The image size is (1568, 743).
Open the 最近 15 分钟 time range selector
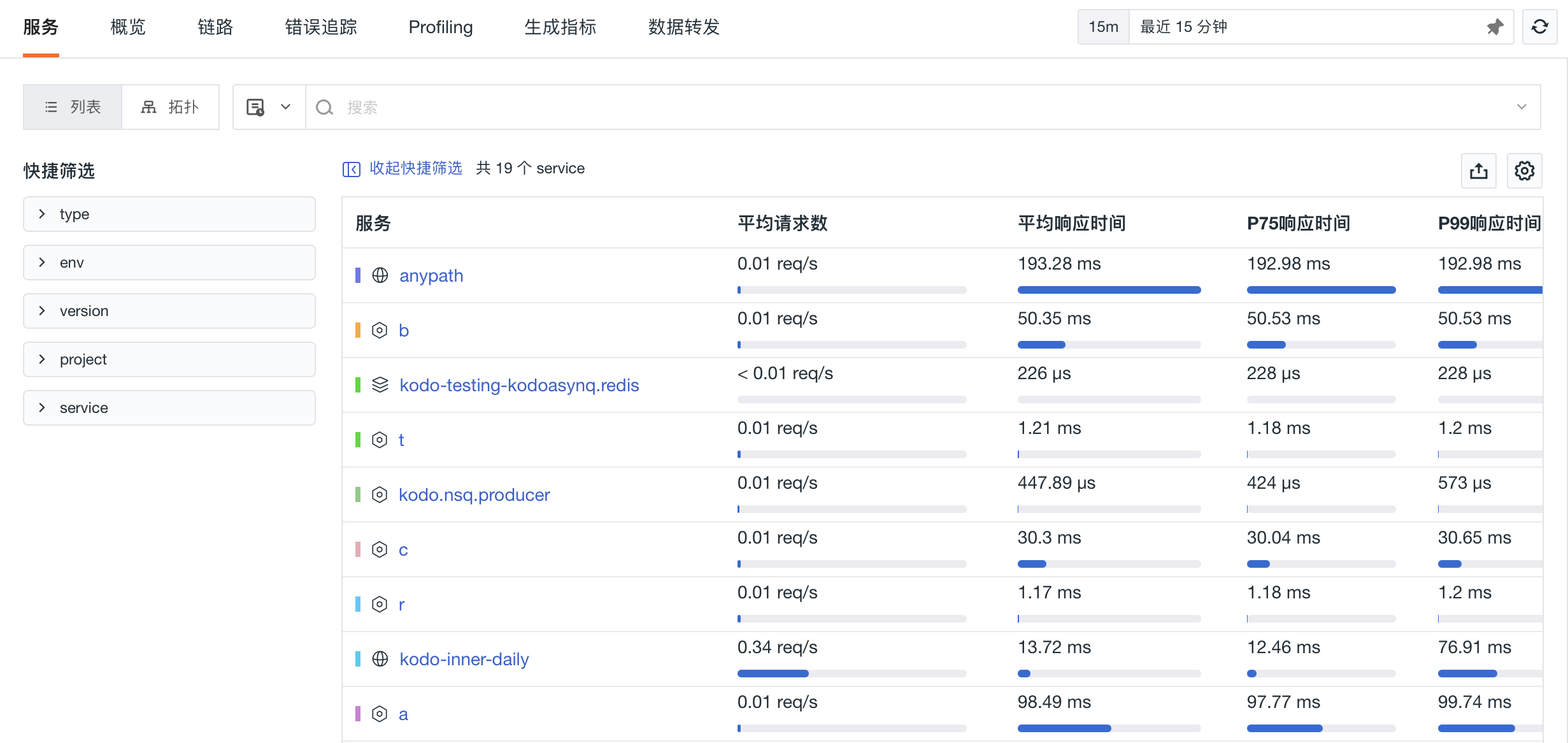(x=1321, y=27)
